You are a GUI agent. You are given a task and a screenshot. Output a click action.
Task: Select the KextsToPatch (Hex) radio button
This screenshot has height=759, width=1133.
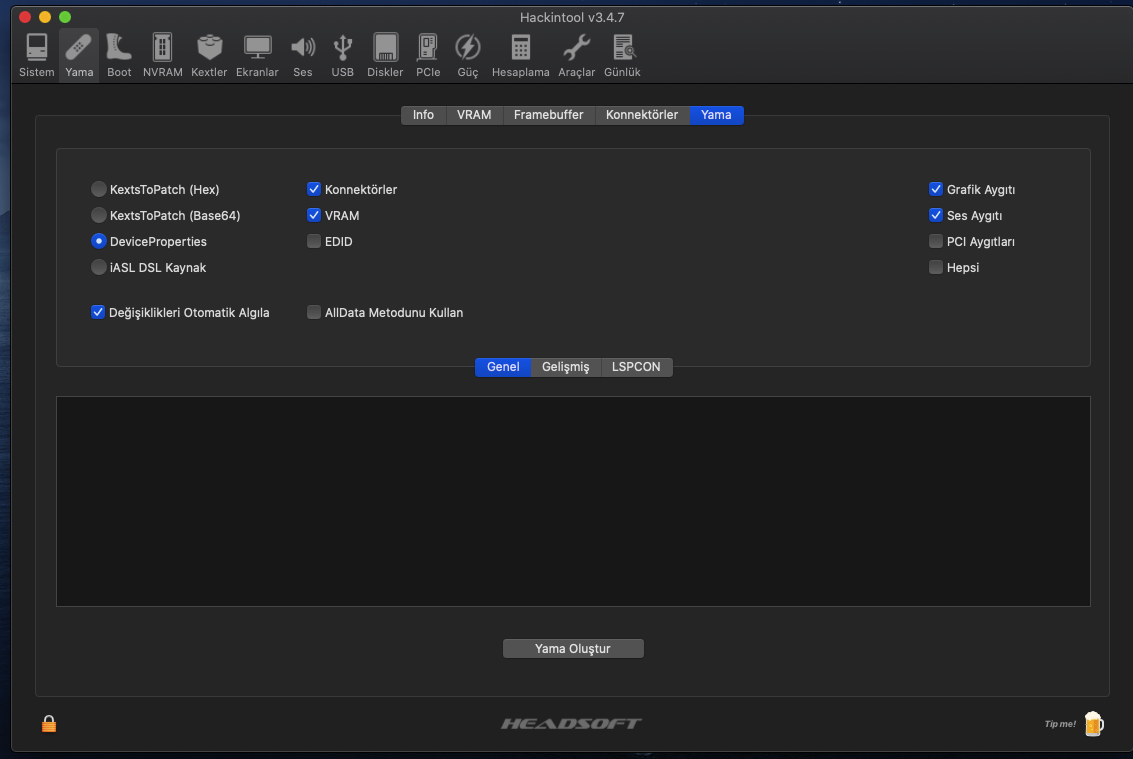pos(98,188)
